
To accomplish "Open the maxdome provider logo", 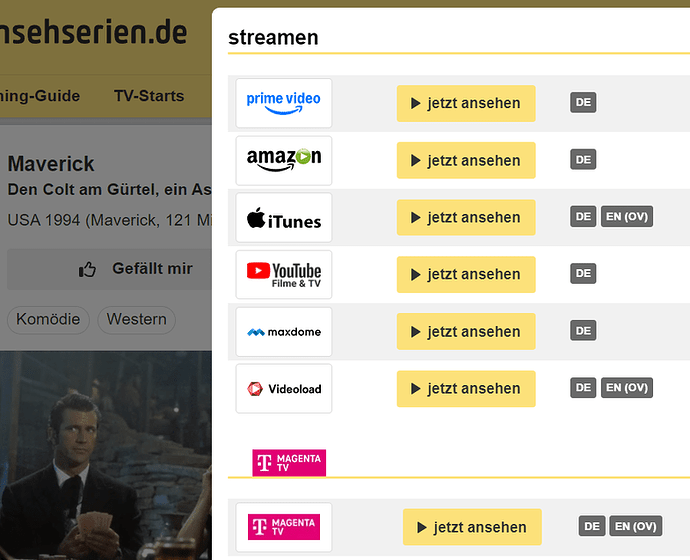I will pyautogui.click(x=284, y=332).
